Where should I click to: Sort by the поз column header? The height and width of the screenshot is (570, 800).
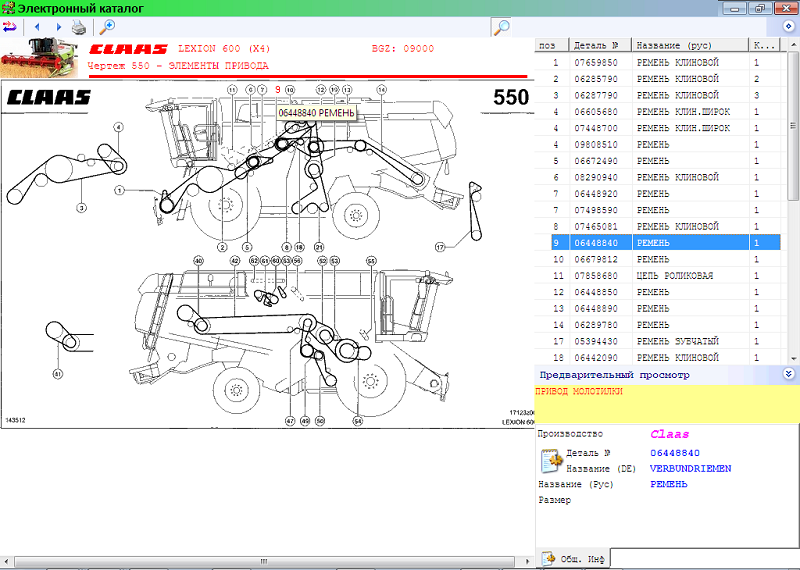click(x=552, y=45)
